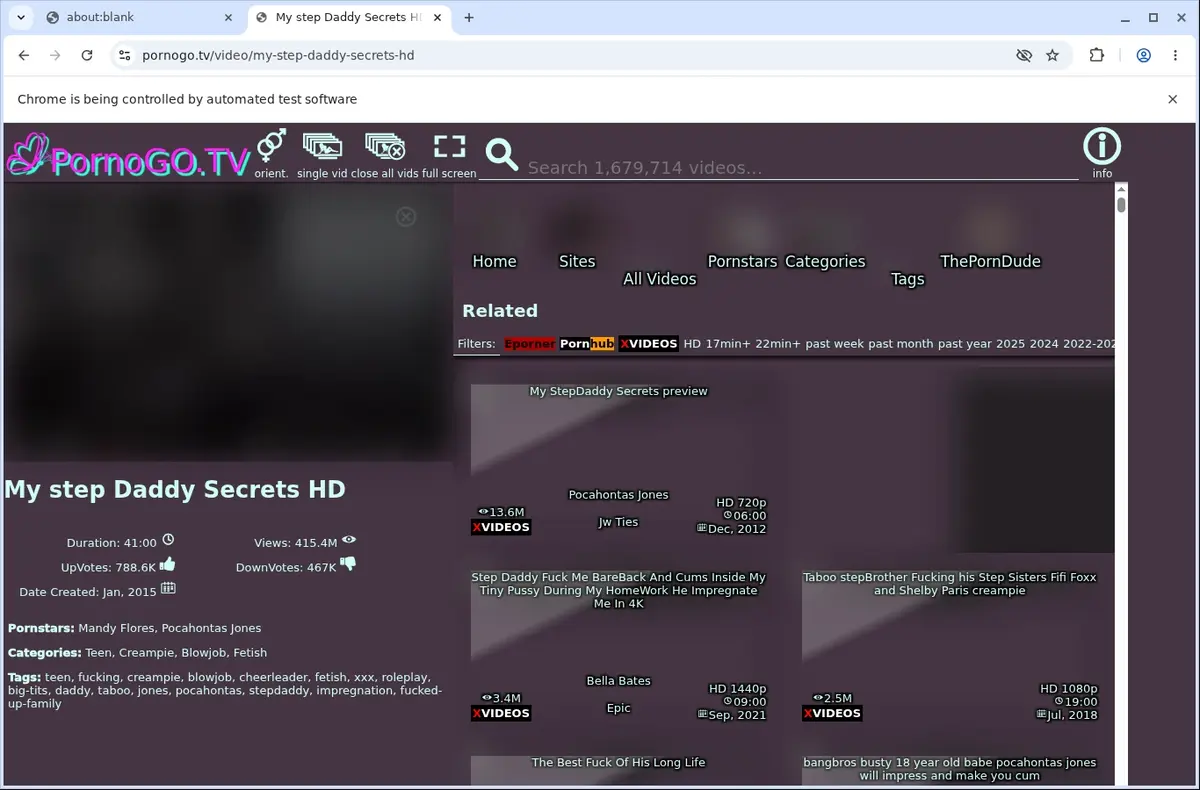This screenshot has height=790, width=1200.
Task: Click the orientation selector icon
Action: tap(271, 146)
